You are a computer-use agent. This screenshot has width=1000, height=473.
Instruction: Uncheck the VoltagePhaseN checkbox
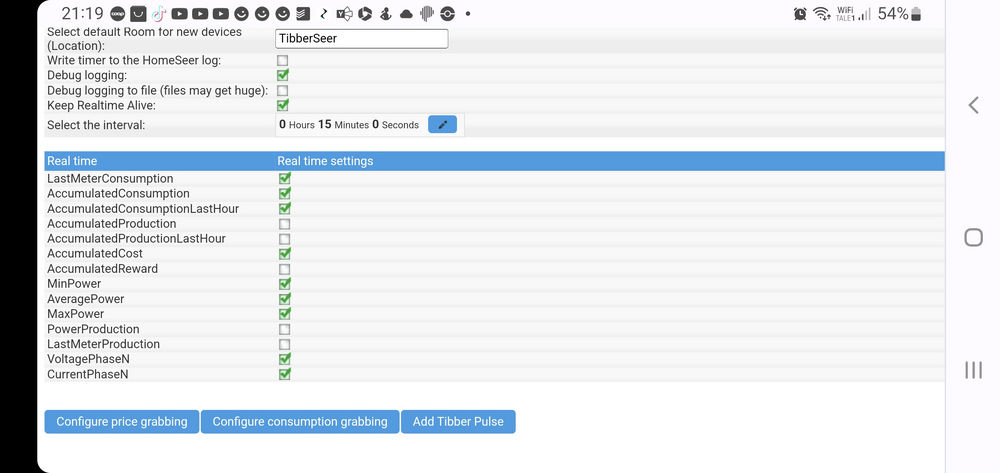pos(285,359)
